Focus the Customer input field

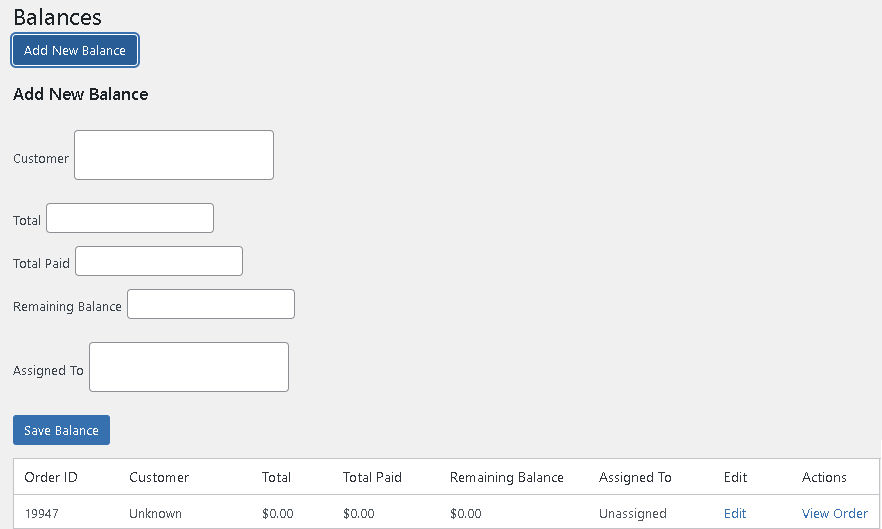tap(174, 155)
